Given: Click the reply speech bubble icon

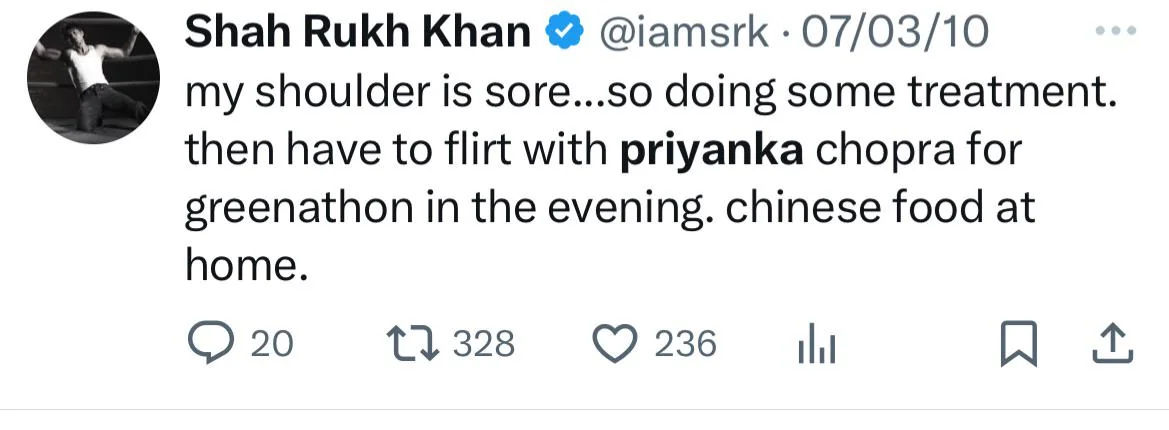Looking at the screenshot, I should click(x=210, y=344).
